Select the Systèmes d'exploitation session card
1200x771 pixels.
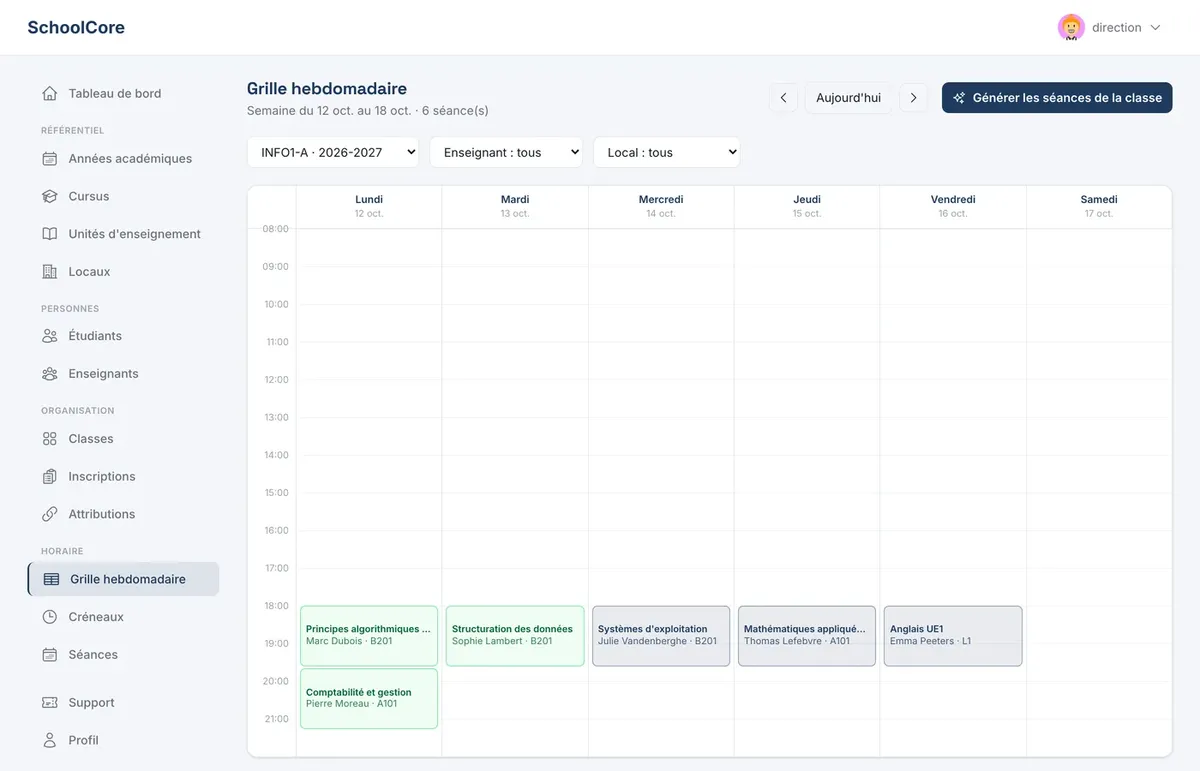pos(661,636)
